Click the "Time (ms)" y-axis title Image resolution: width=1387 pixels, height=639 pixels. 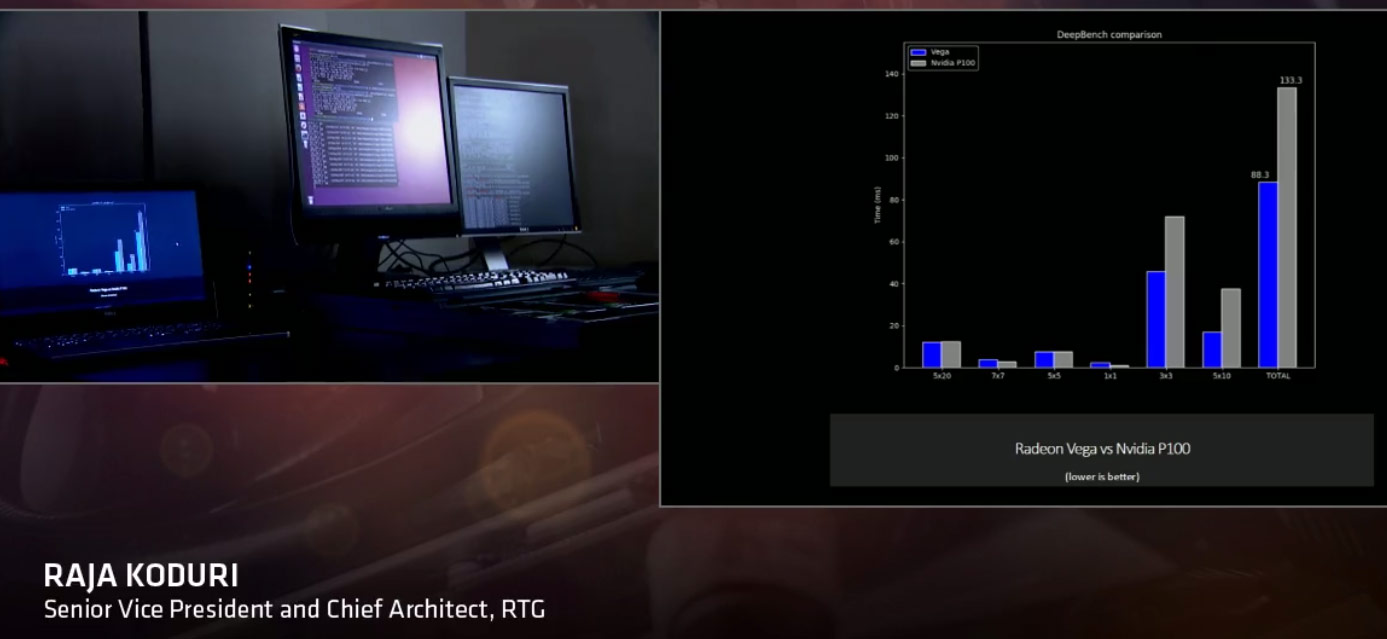coord(878,205)
